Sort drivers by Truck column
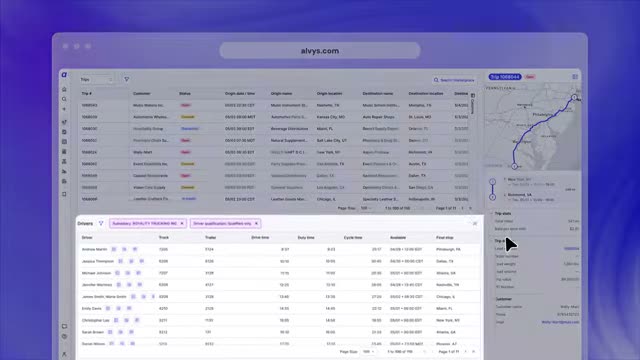Screen dimensions: 640x360 click(x=164, y=238)
